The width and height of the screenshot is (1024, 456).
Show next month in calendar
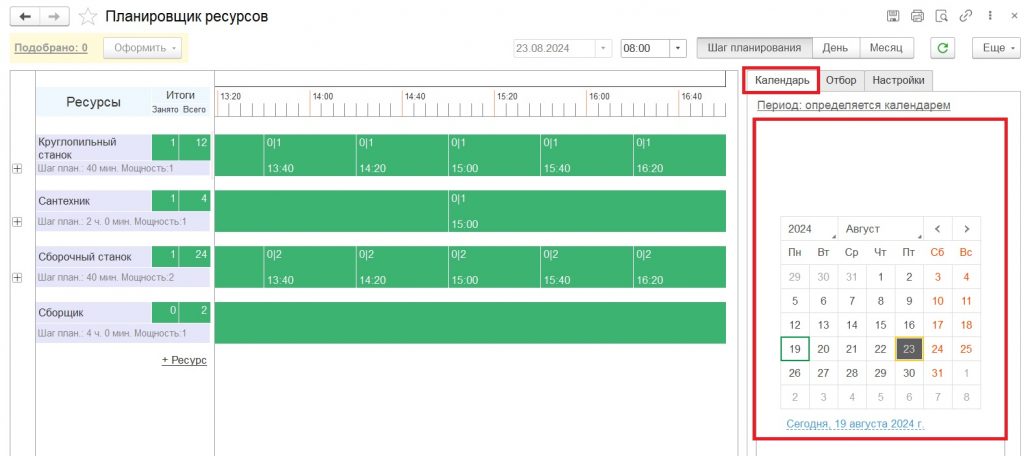[967, 229]
